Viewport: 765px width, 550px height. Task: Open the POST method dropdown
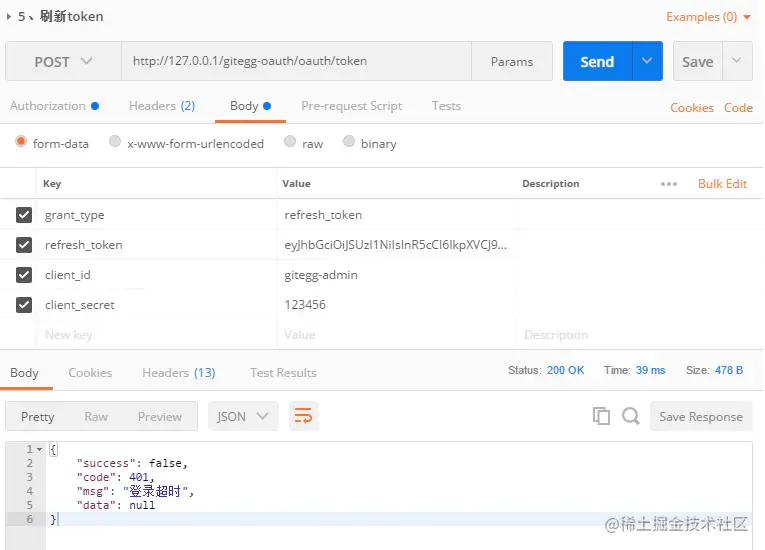click(x=63, y=61)
